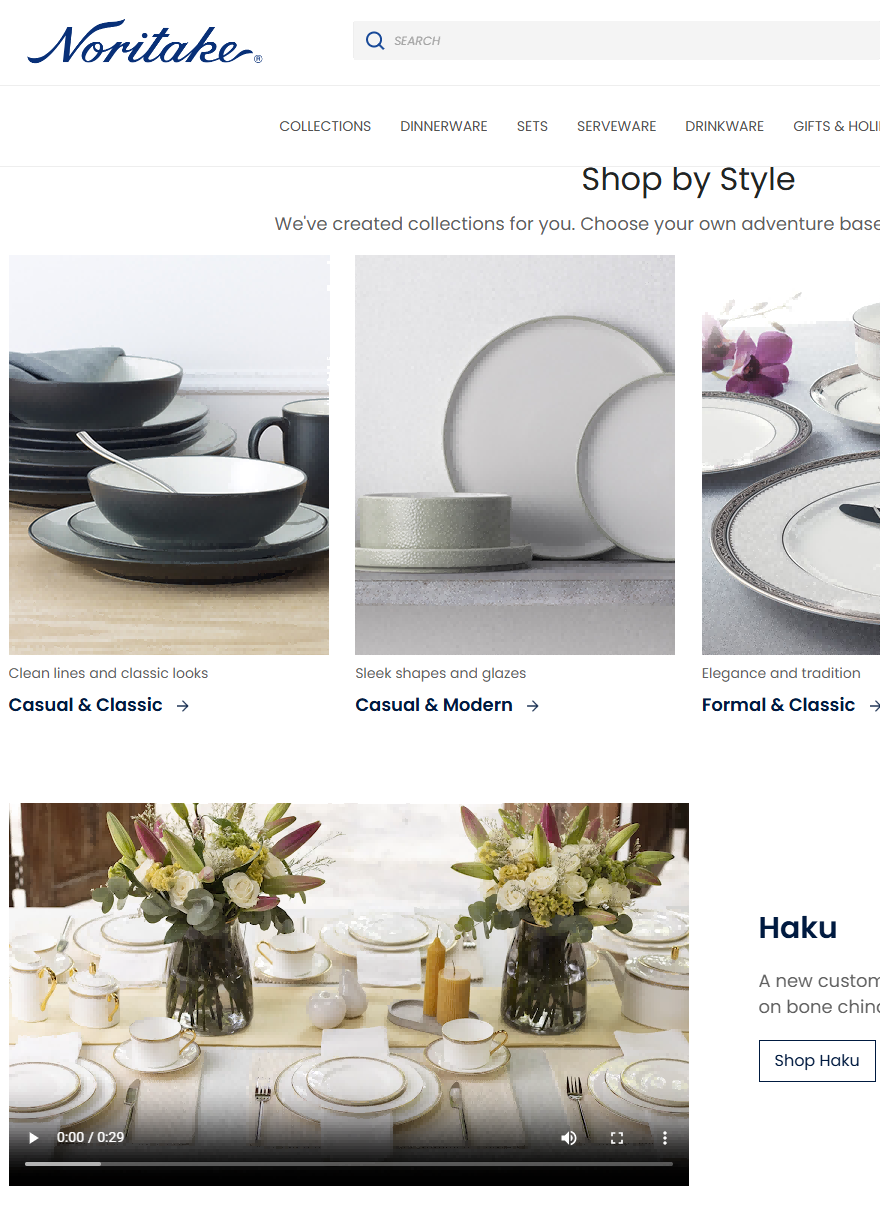Click the Noritake logo
Viewport: 880px width, 1205px height.
(145, 42)
